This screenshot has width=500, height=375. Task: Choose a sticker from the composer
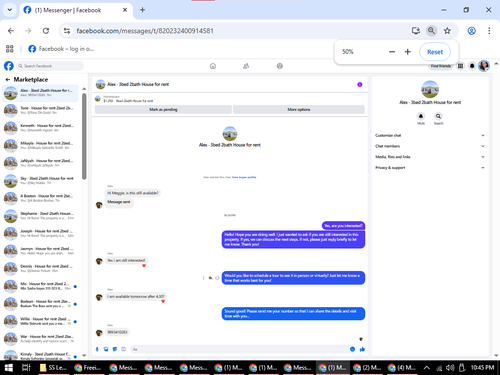click(115, 349)
